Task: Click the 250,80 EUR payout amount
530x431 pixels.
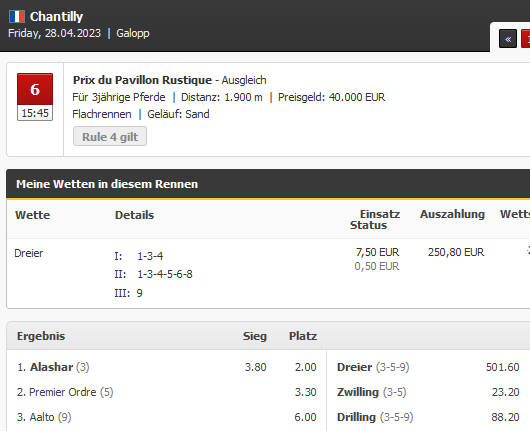Action: tap(456, 252)
